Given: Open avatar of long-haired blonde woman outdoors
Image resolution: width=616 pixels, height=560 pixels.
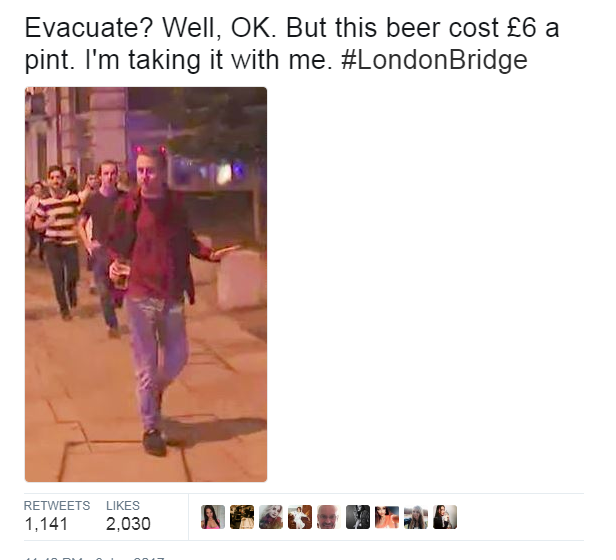Looking at the screenshot, I should 416,517.
